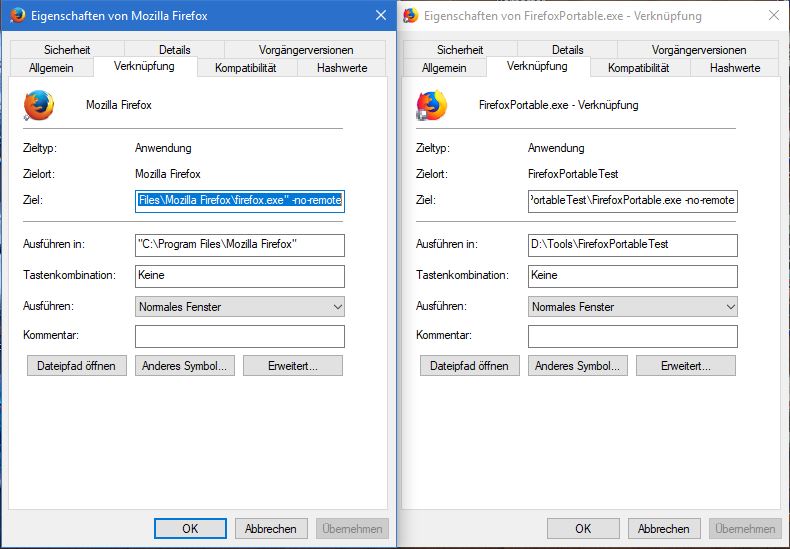Screen dimensions: 790x549
Task: Click the Zielort value 'FirefoxPortableTest'
Action: 573,174
